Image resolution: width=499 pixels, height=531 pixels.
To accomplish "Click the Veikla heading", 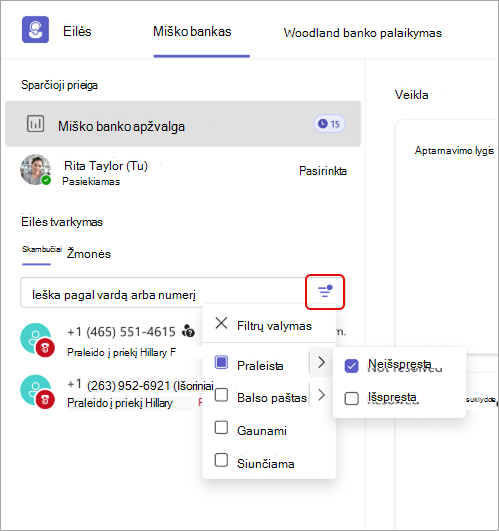I will coord(411,95).
